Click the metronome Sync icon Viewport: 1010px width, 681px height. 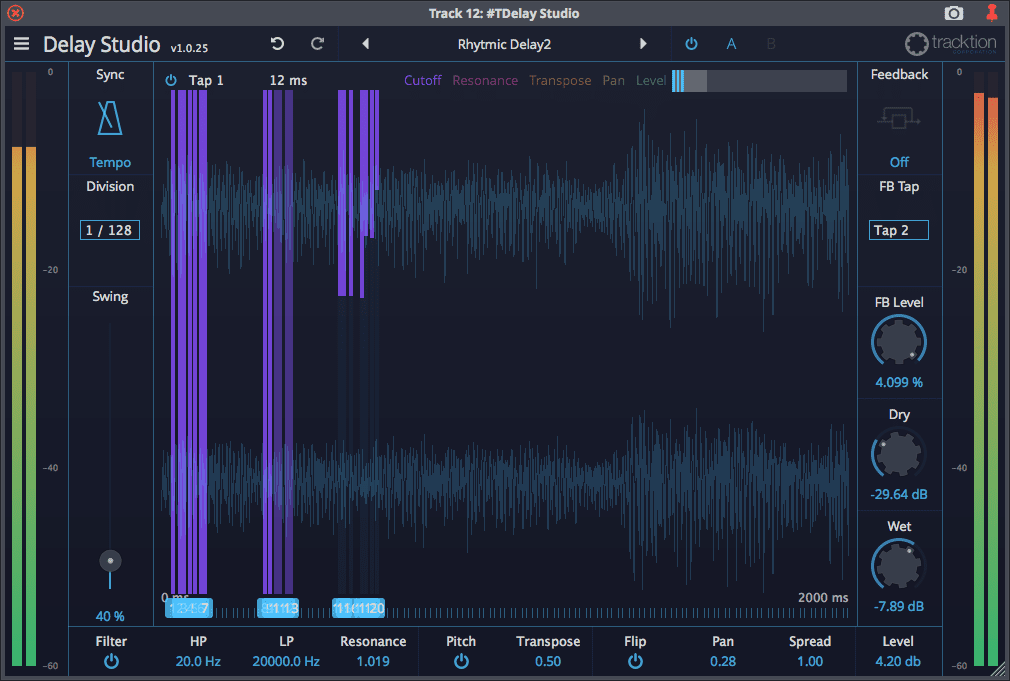(110, 119)
